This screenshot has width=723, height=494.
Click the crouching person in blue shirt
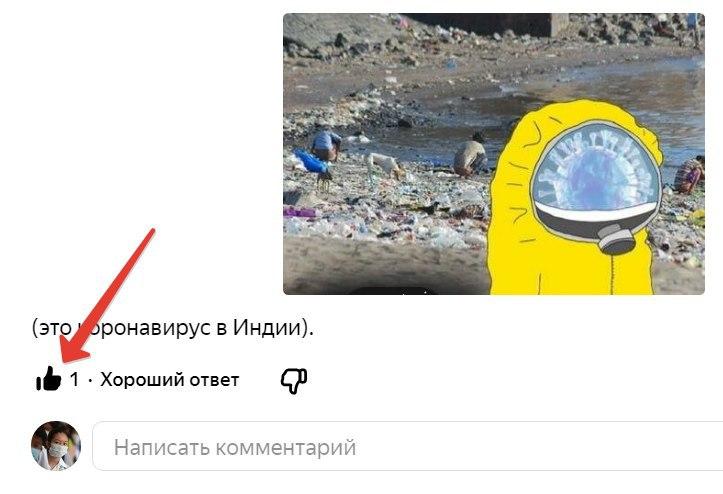coord(326,145)
